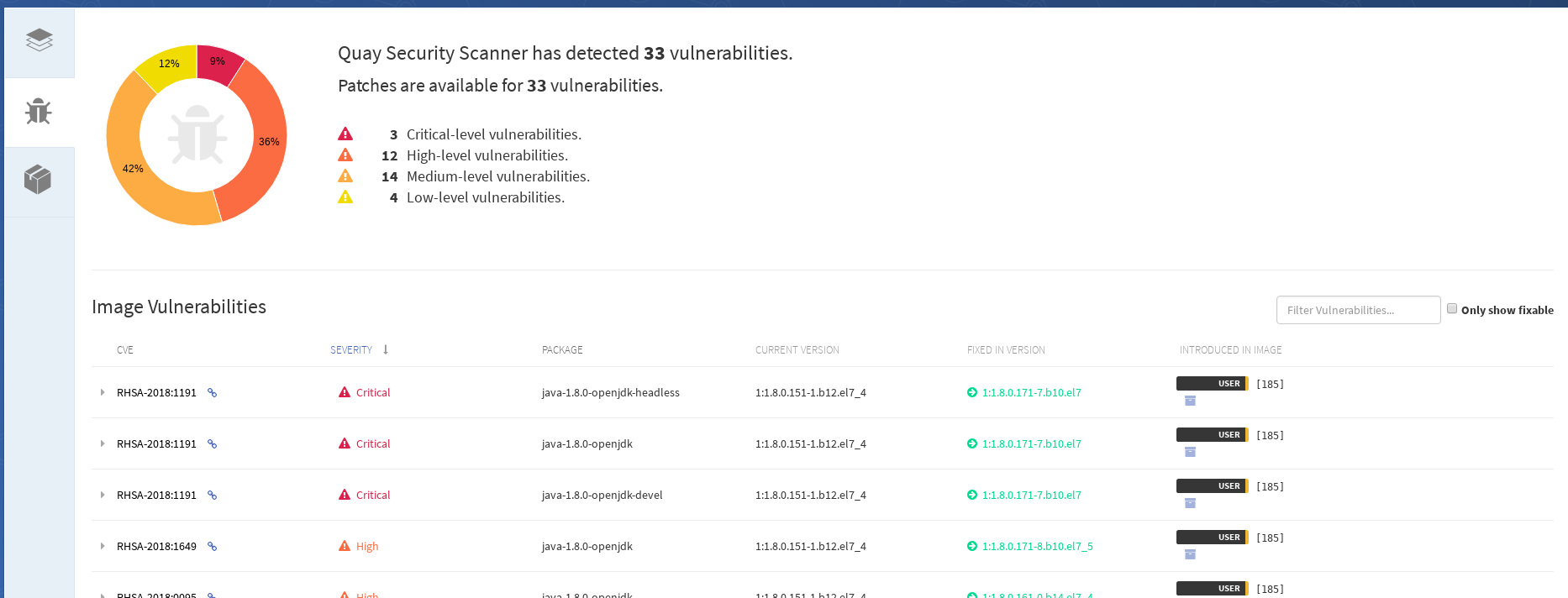This screenshot has height=598, width=1568.
Task: Focus the Filter Vulnerabilities input field
Action: [1358, 310]
